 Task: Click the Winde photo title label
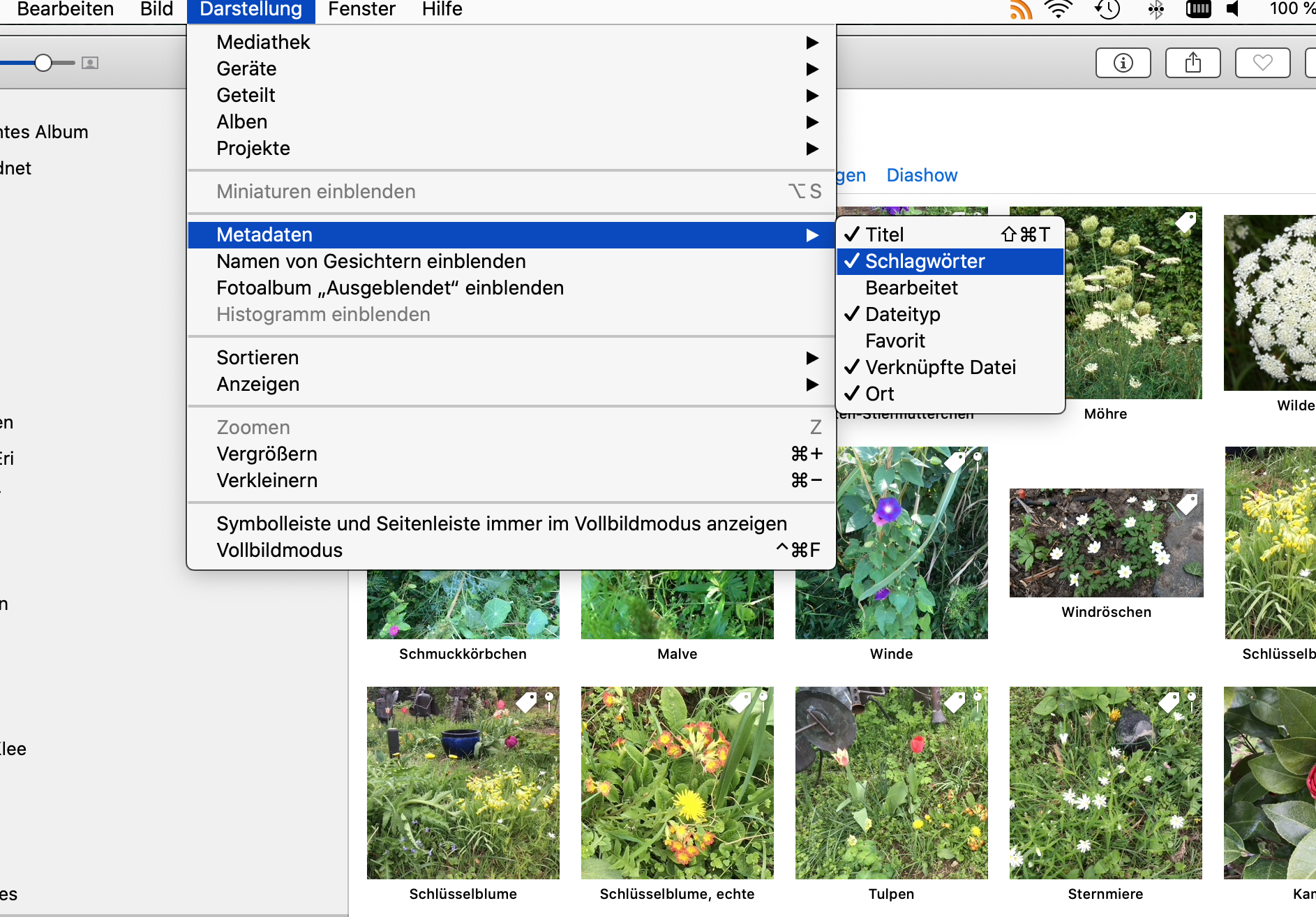(892, 654)
